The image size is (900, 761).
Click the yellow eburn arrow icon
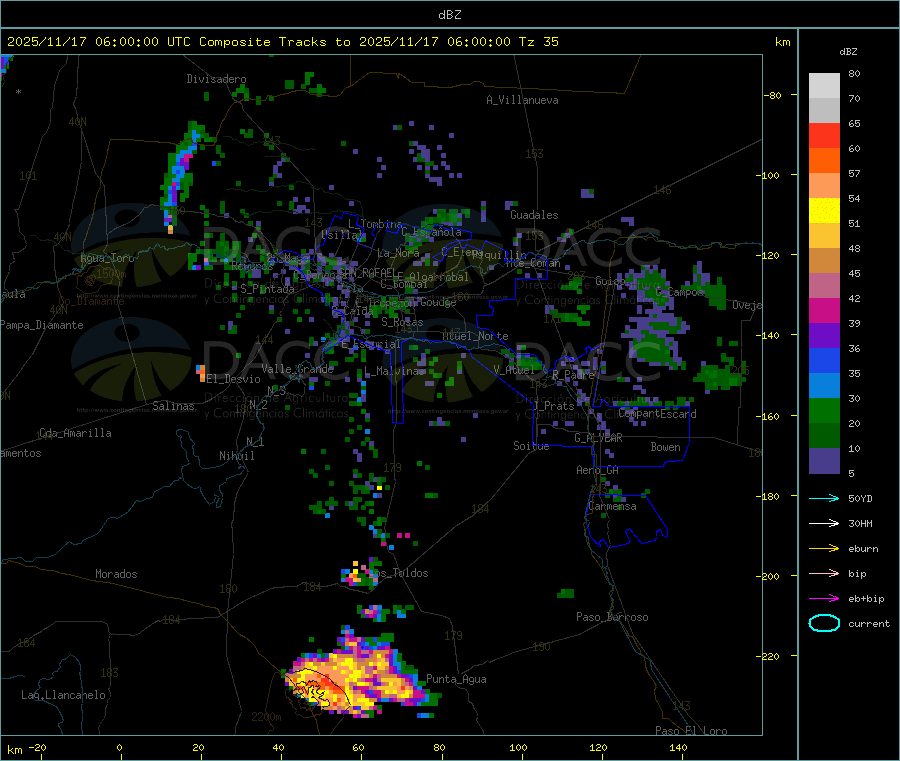[x=824, y=548]
